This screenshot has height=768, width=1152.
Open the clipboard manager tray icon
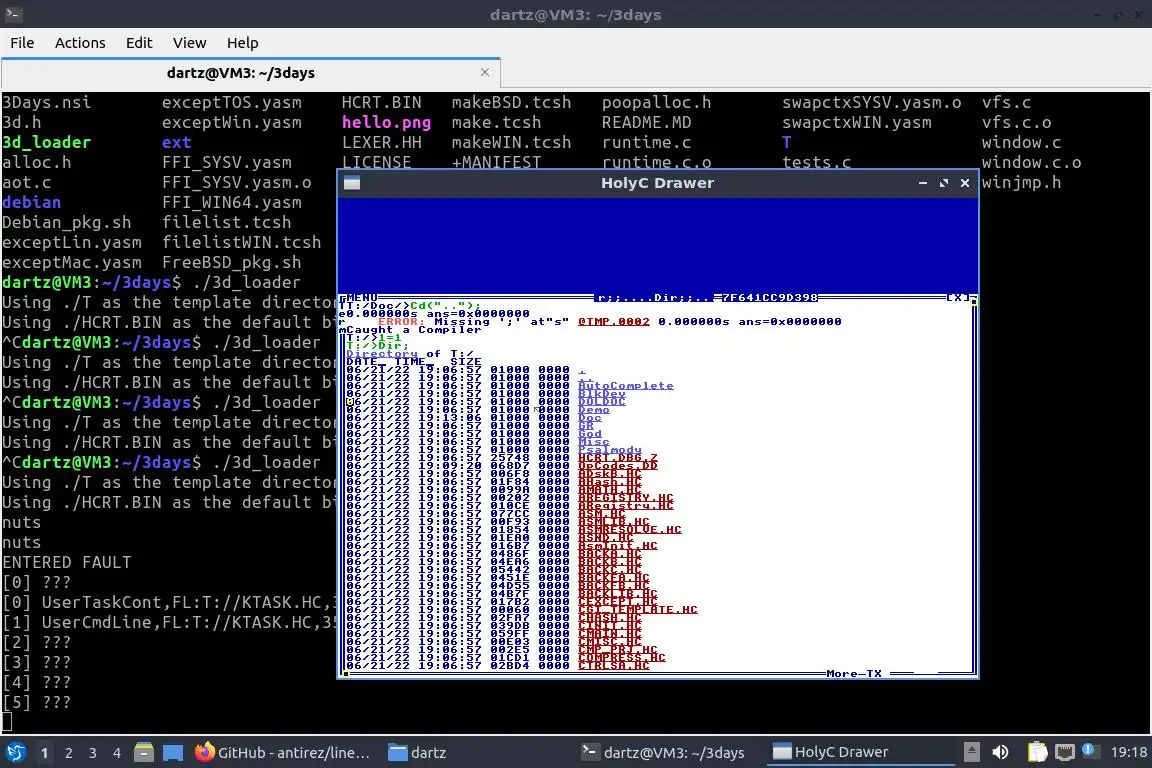[x=1037, y=752]
